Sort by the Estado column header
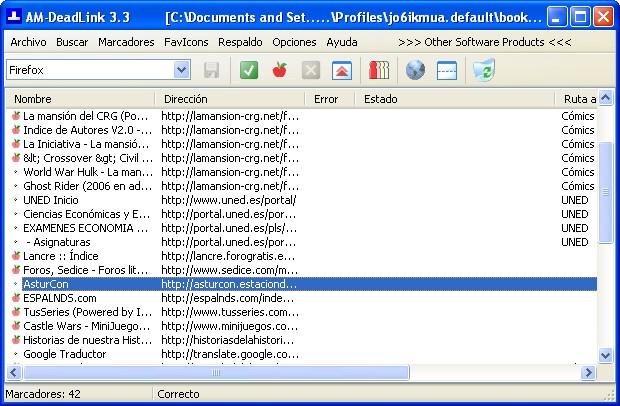The image size is (620, 406). point(454,99)
